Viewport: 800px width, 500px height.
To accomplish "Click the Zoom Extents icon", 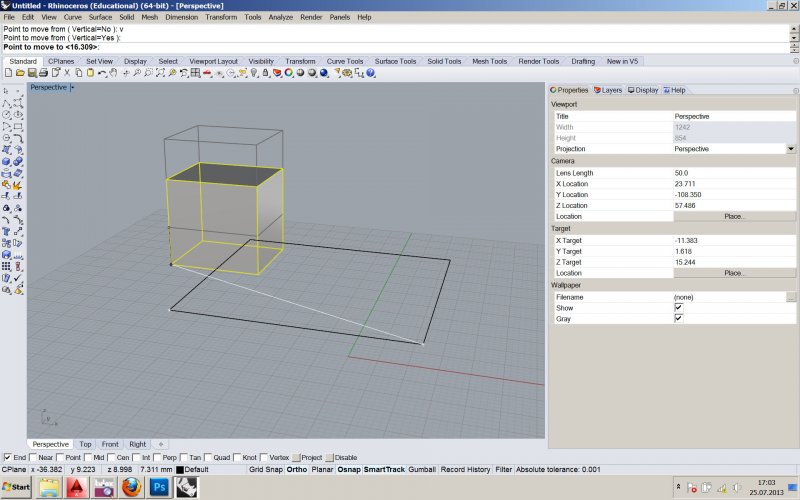I will click(x=160, y=73).
